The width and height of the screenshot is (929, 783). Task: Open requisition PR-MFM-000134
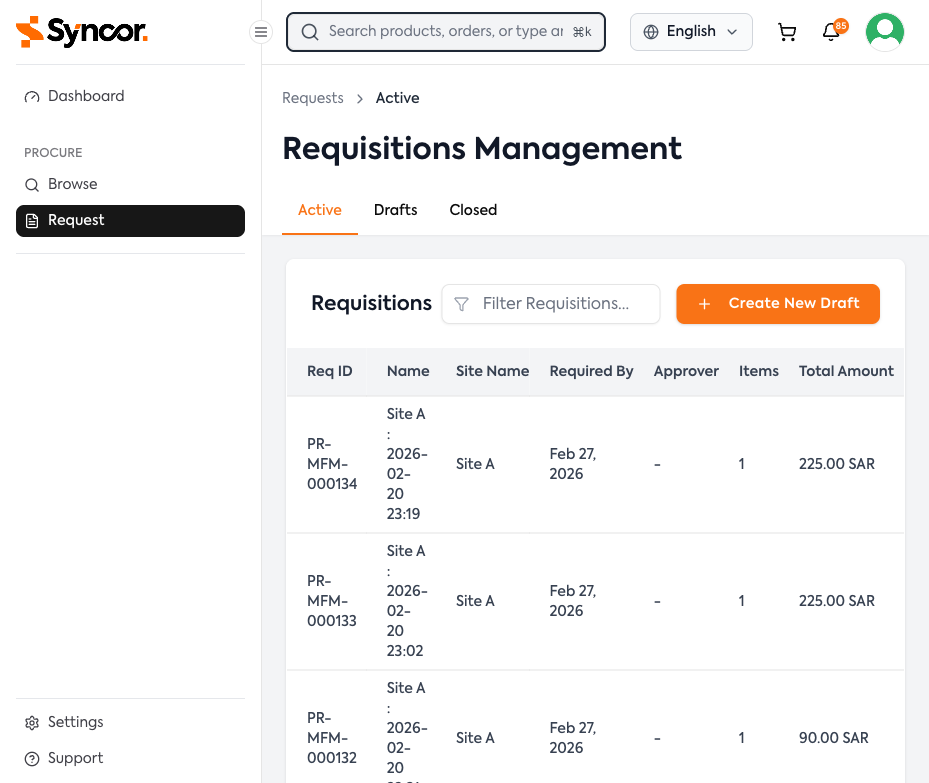(331, 464)
